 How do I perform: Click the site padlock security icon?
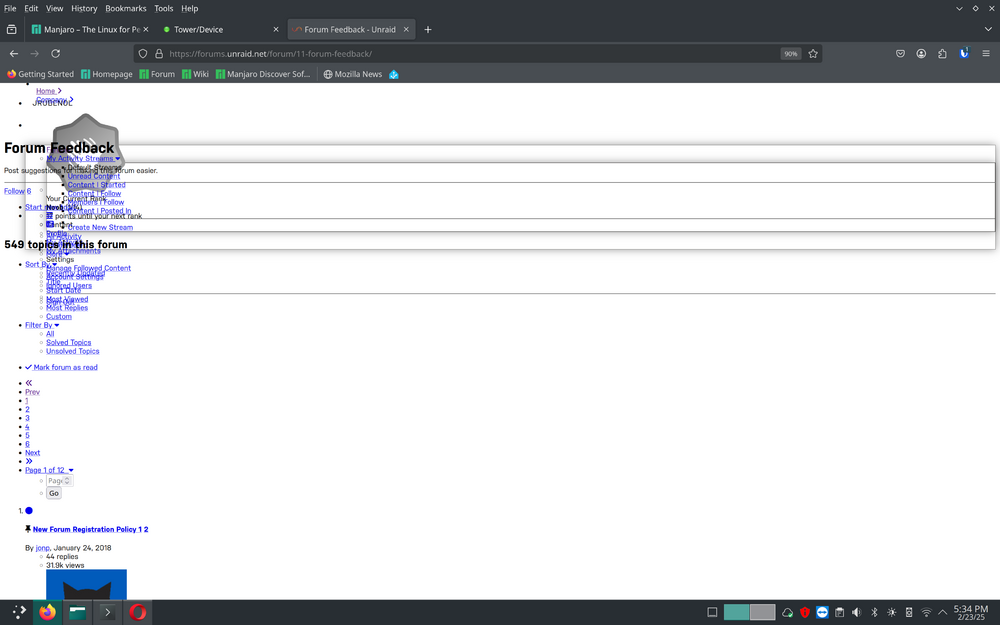pyautogui.click(x=159, y=54)
